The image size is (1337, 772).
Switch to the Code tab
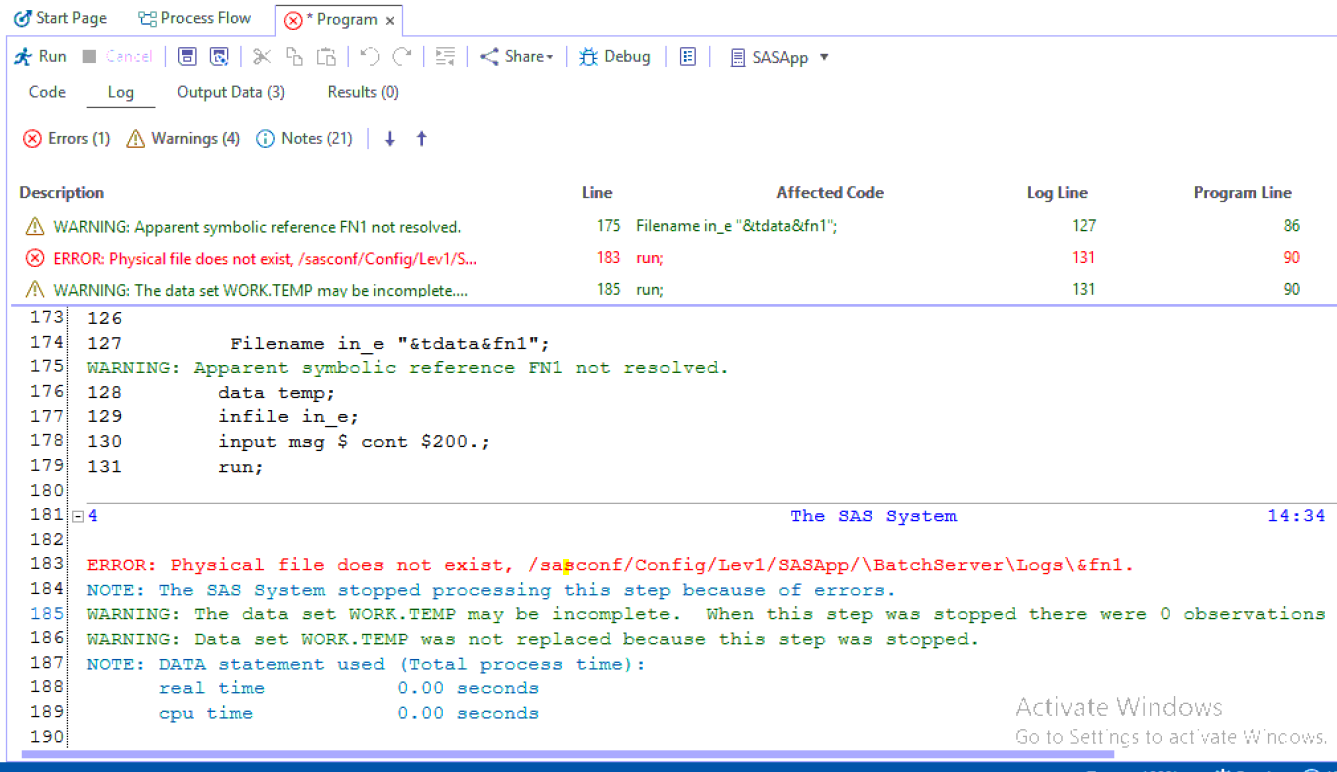coord(47,92)
